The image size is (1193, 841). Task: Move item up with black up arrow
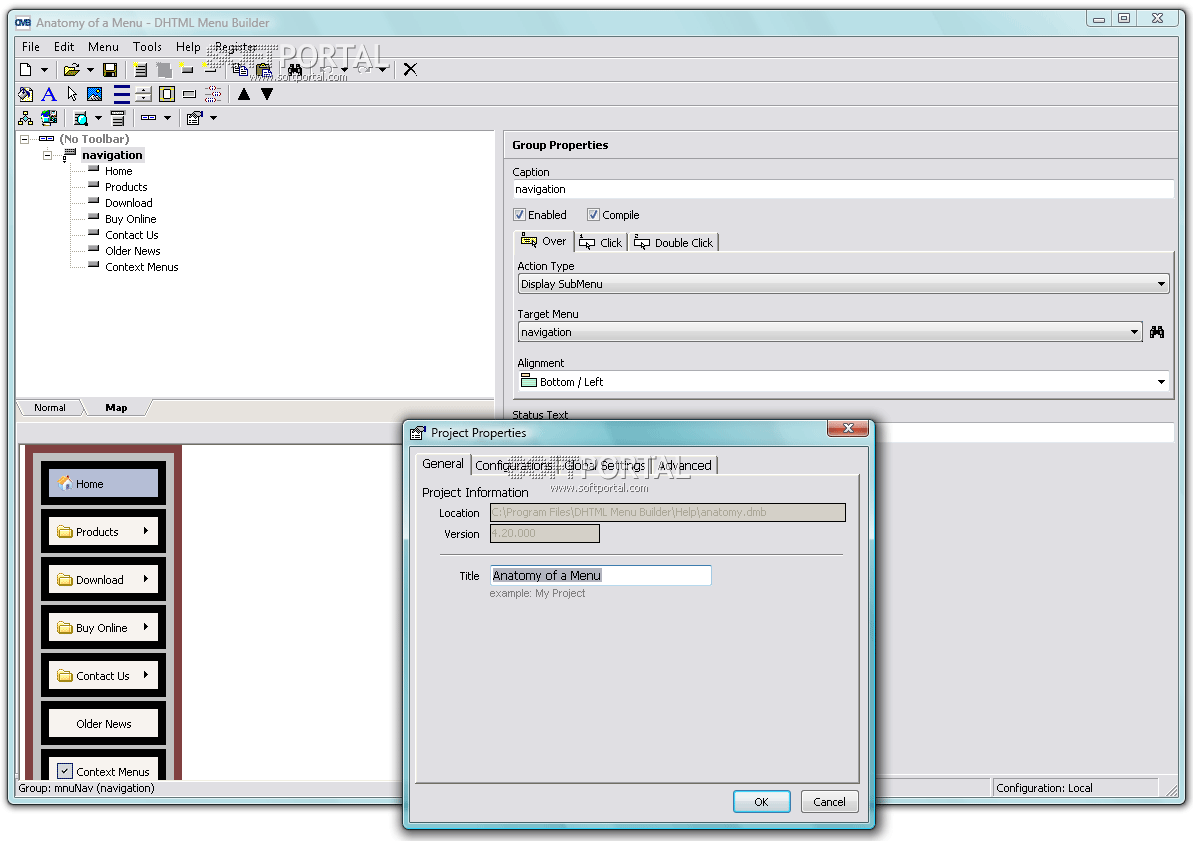pyautogui.click(x=243, y=94)
